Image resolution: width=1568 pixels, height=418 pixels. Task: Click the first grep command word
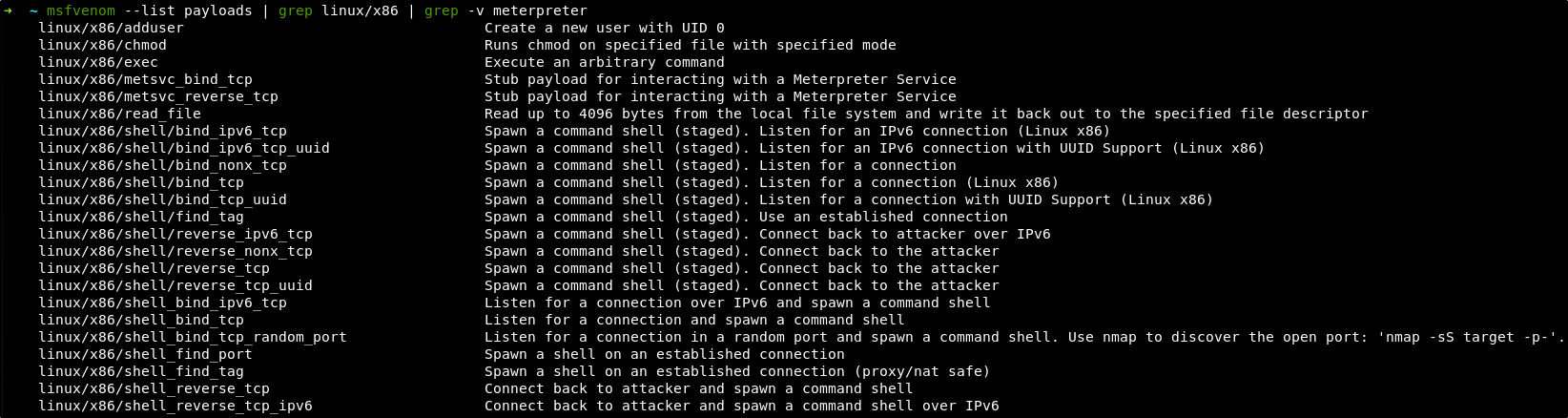296,10
